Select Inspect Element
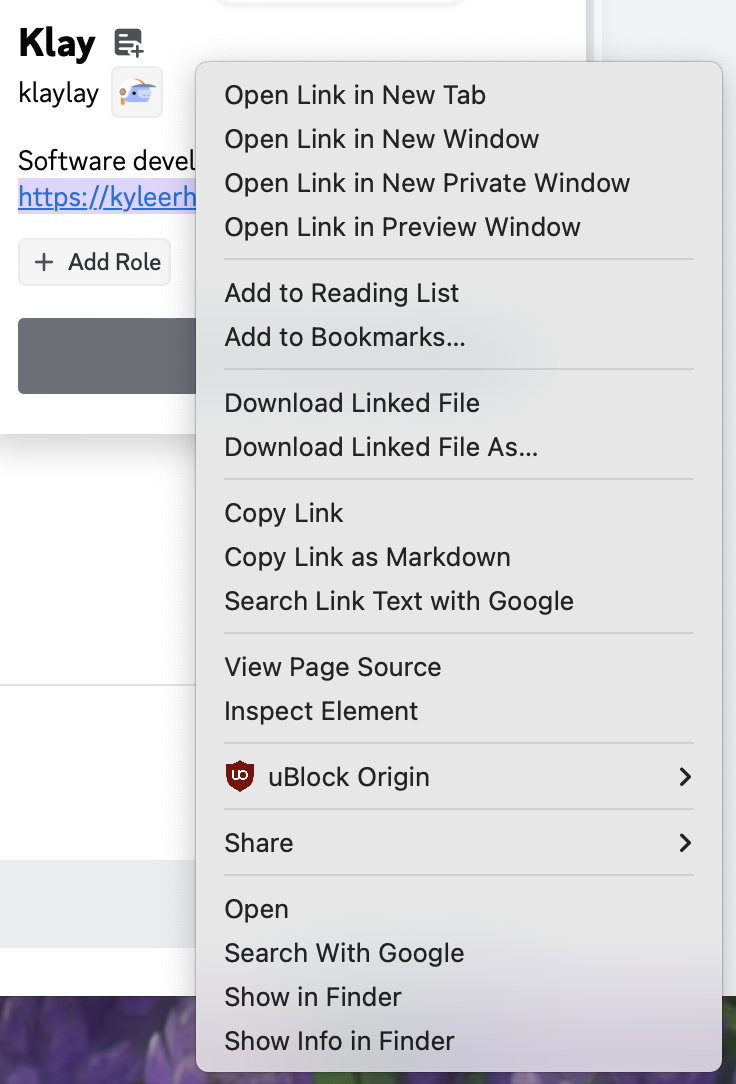736x1084 pixels. coord(322,711)
